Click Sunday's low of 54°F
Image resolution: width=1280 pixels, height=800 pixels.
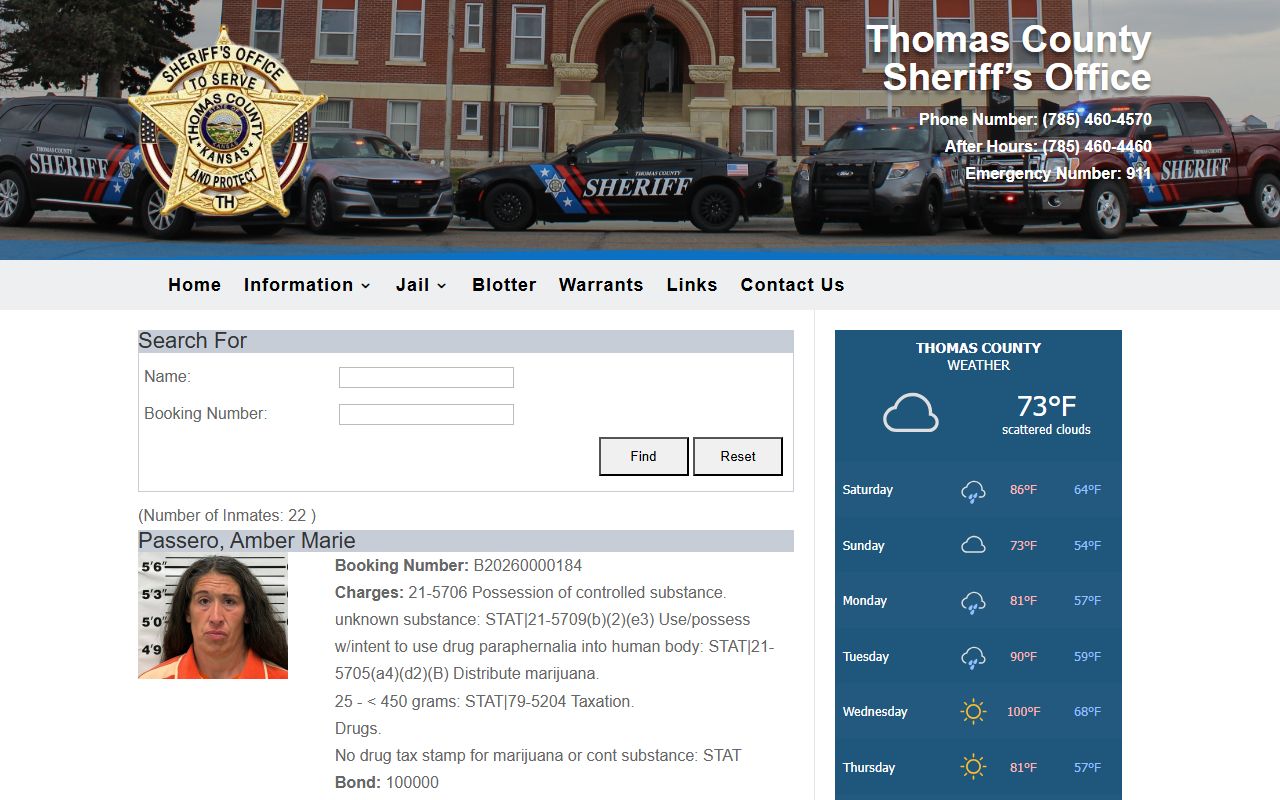click(x=1087, y=546)
